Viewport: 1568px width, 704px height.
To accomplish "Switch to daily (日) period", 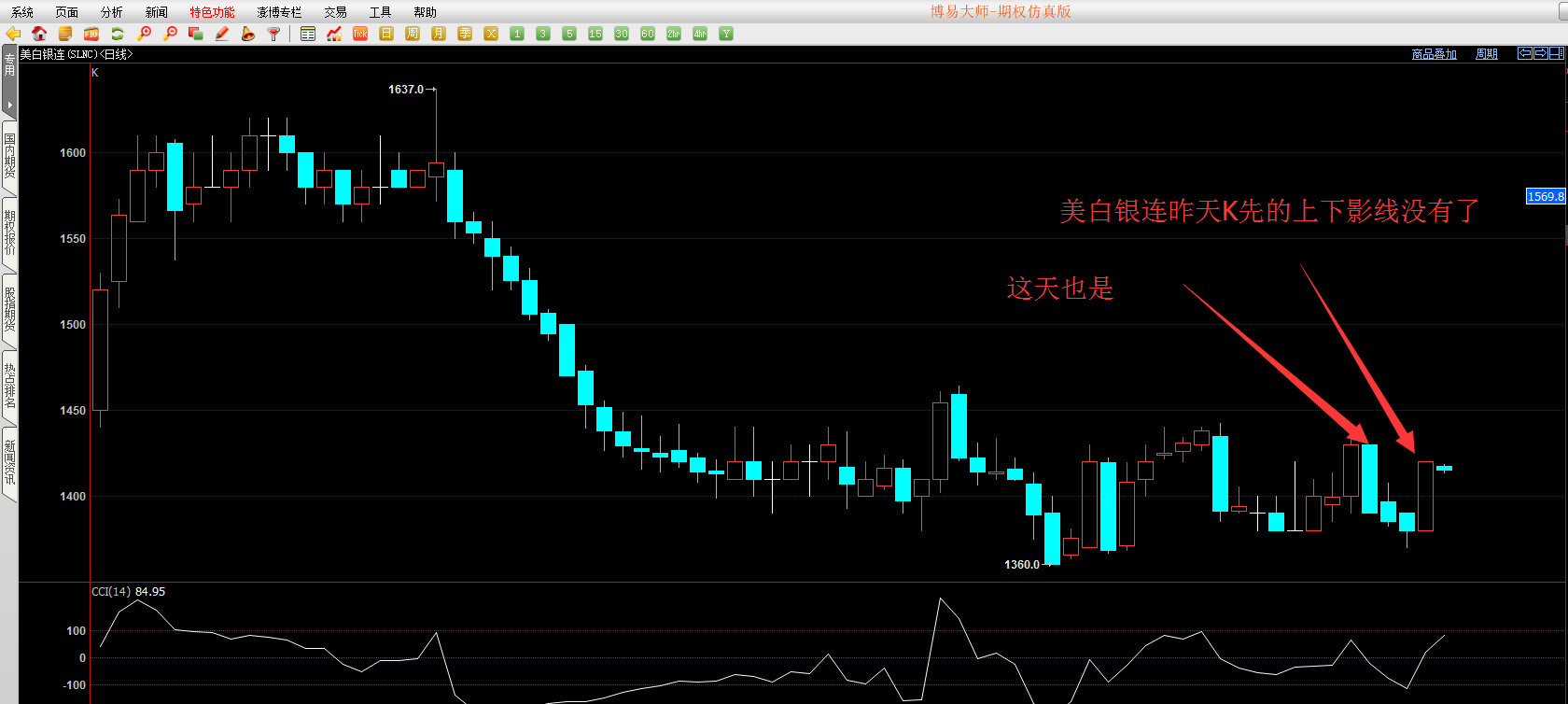I will (x=386, y=34).
